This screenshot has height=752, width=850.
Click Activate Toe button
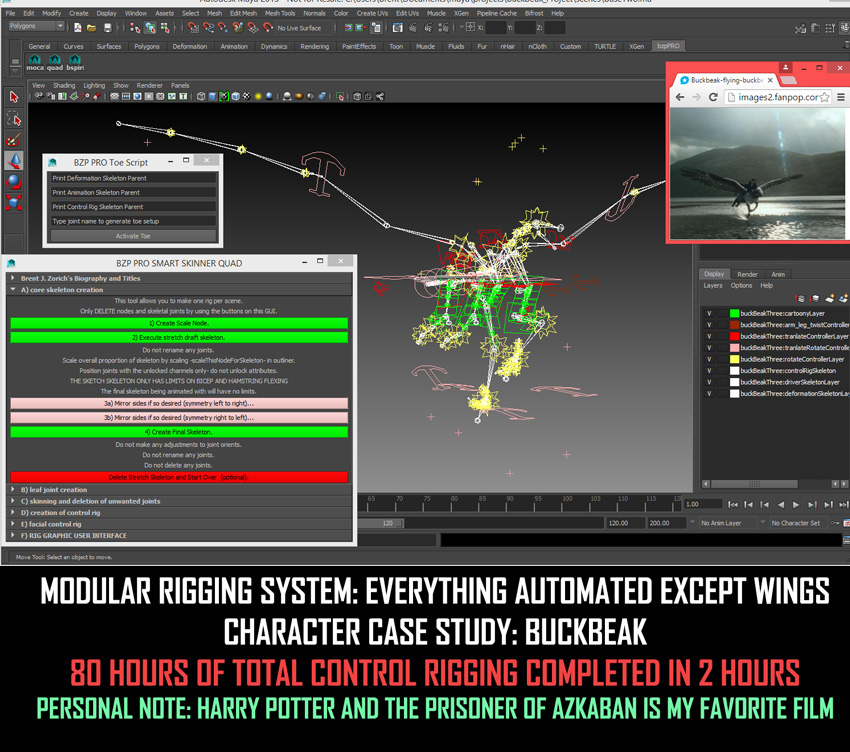pyautogui.click(x=133, y=236)
